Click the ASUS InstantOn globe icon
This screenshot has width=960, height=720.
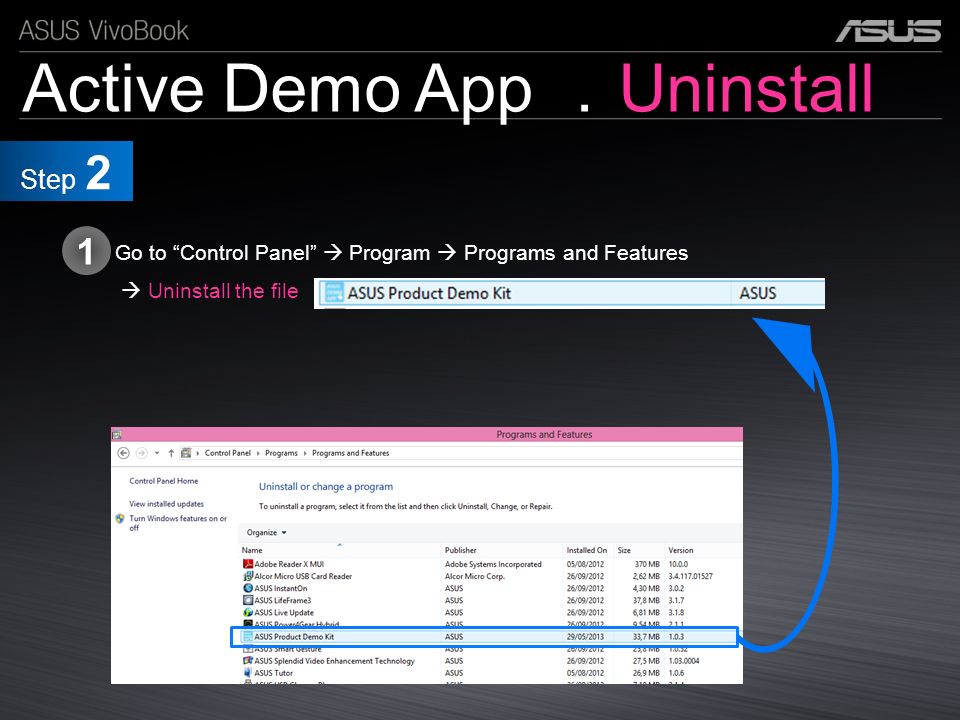247,588
